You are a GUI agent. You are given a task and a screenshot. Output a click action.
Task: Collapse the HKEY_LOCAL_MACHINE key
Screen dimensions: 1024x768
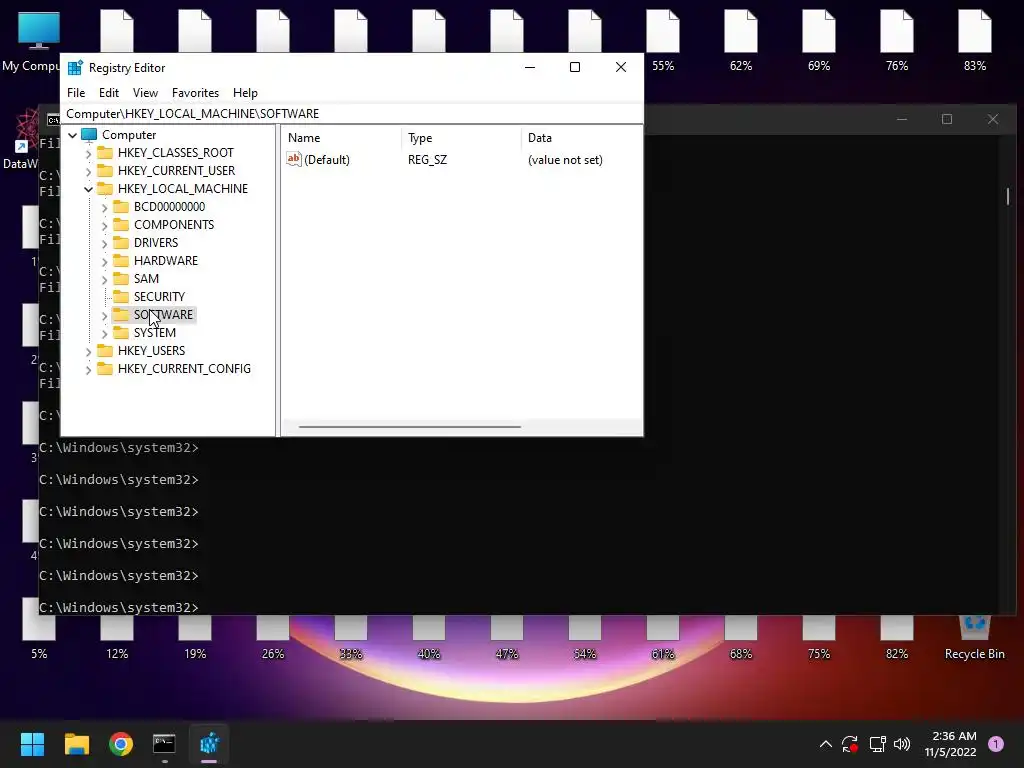(x=89, y=189)
